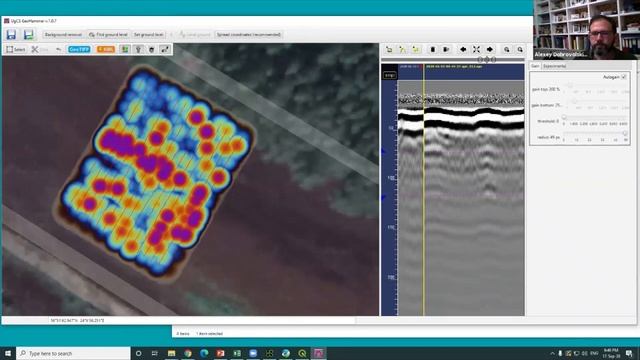
Task: Open the notification center icon
Action: tap(629, 353)
